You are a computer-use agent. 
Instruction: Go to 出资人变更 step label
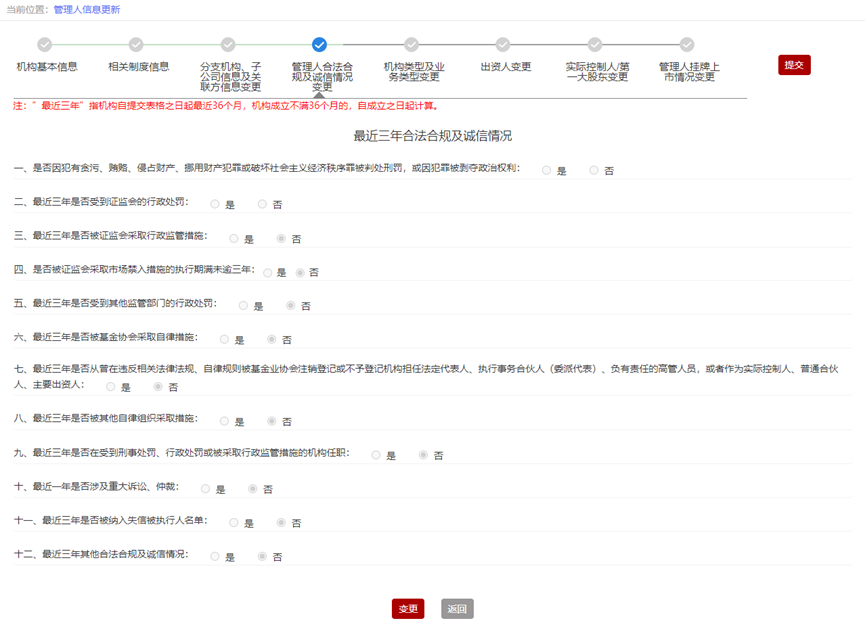[506, 67]
